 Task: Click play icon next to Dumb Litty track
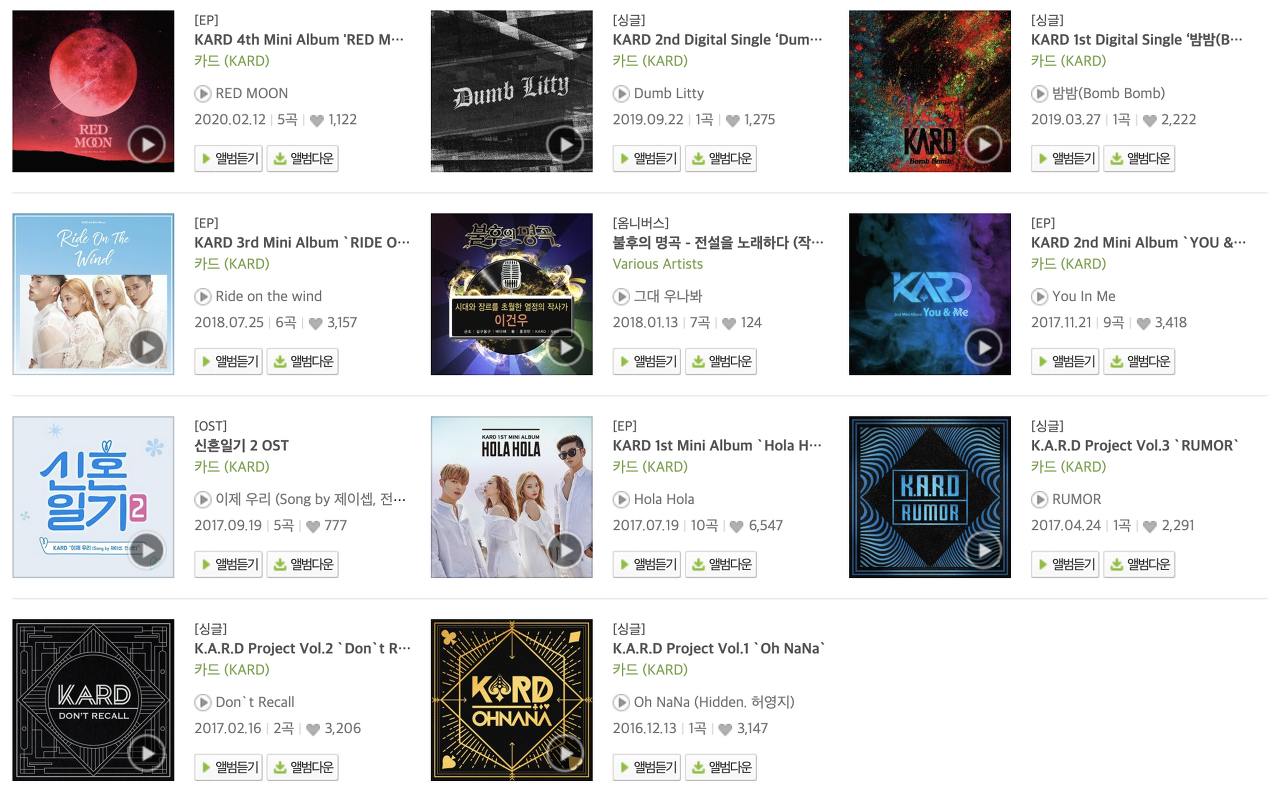click(621, 93)
